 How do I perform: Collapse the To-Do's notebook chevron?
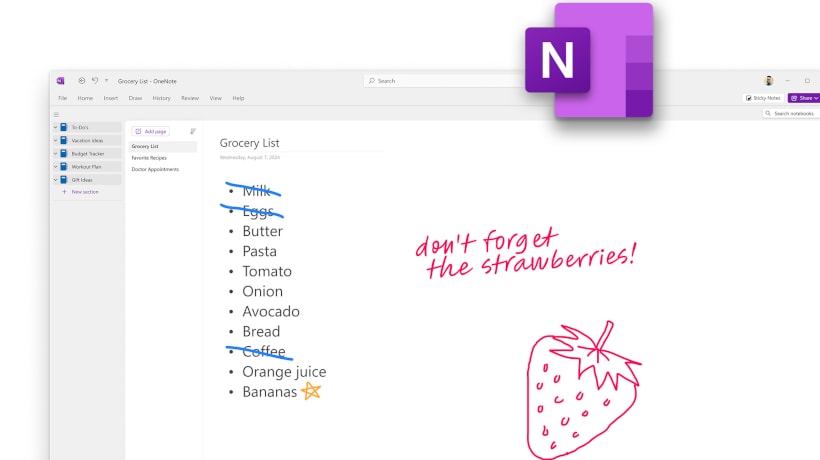tap(55, 127)
